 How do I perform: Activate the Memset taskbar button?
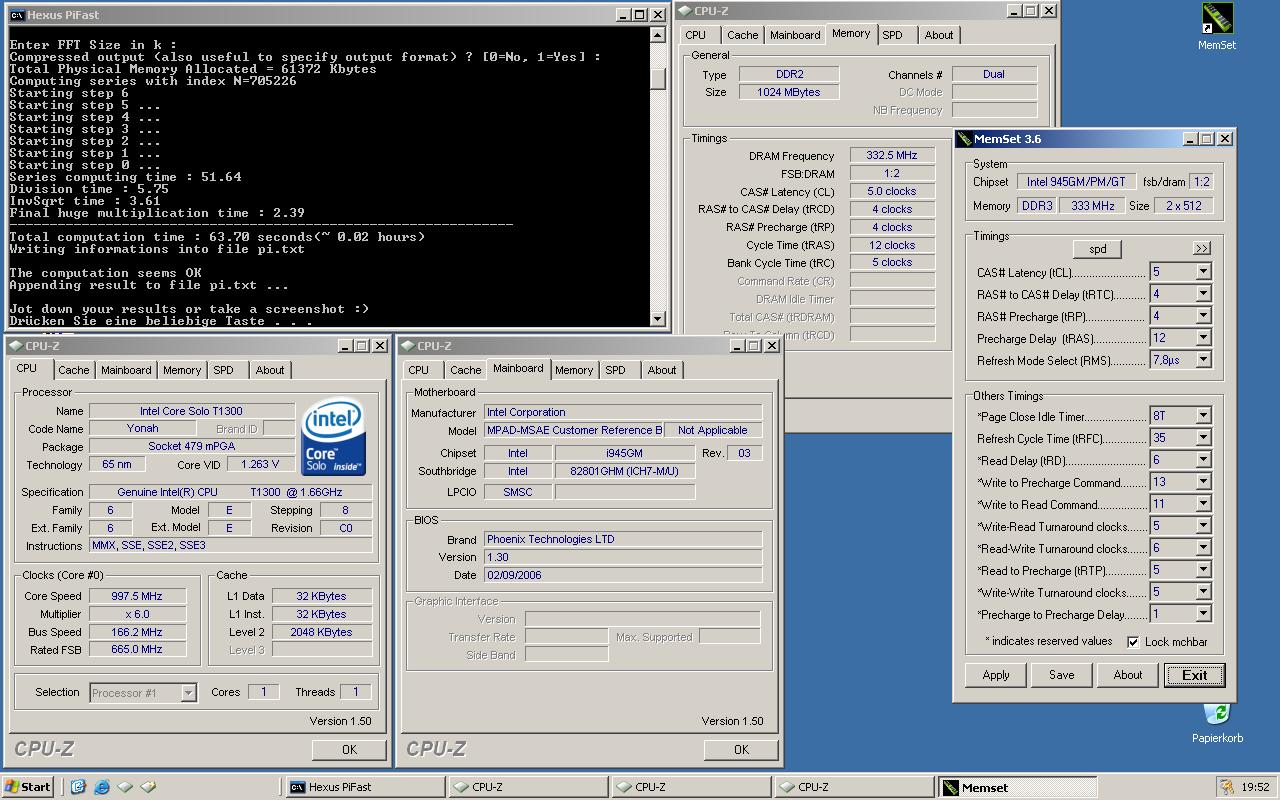[x=1020, y=787]
